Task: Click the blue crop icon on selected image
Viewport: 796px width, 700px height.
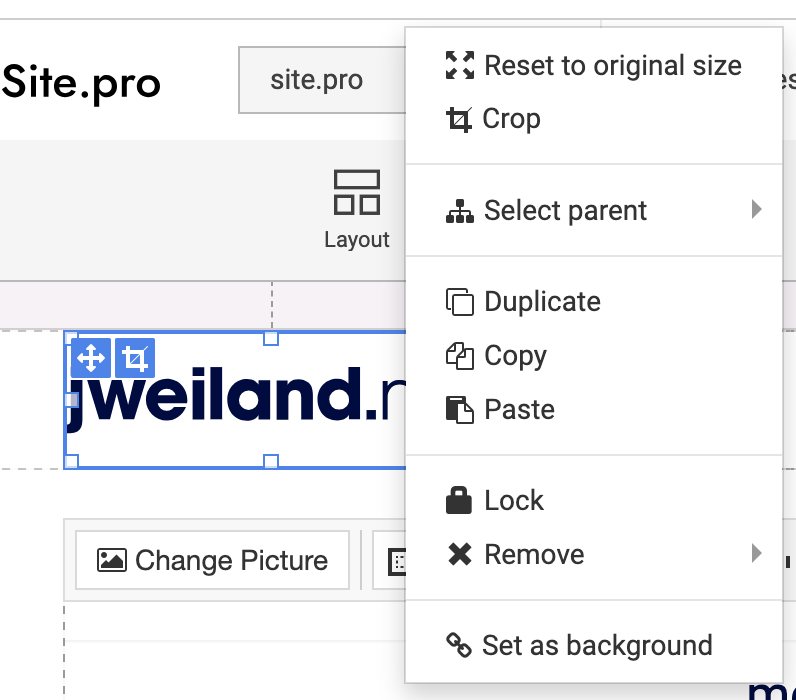Action: pyautogui.click(x=135, y=358)
